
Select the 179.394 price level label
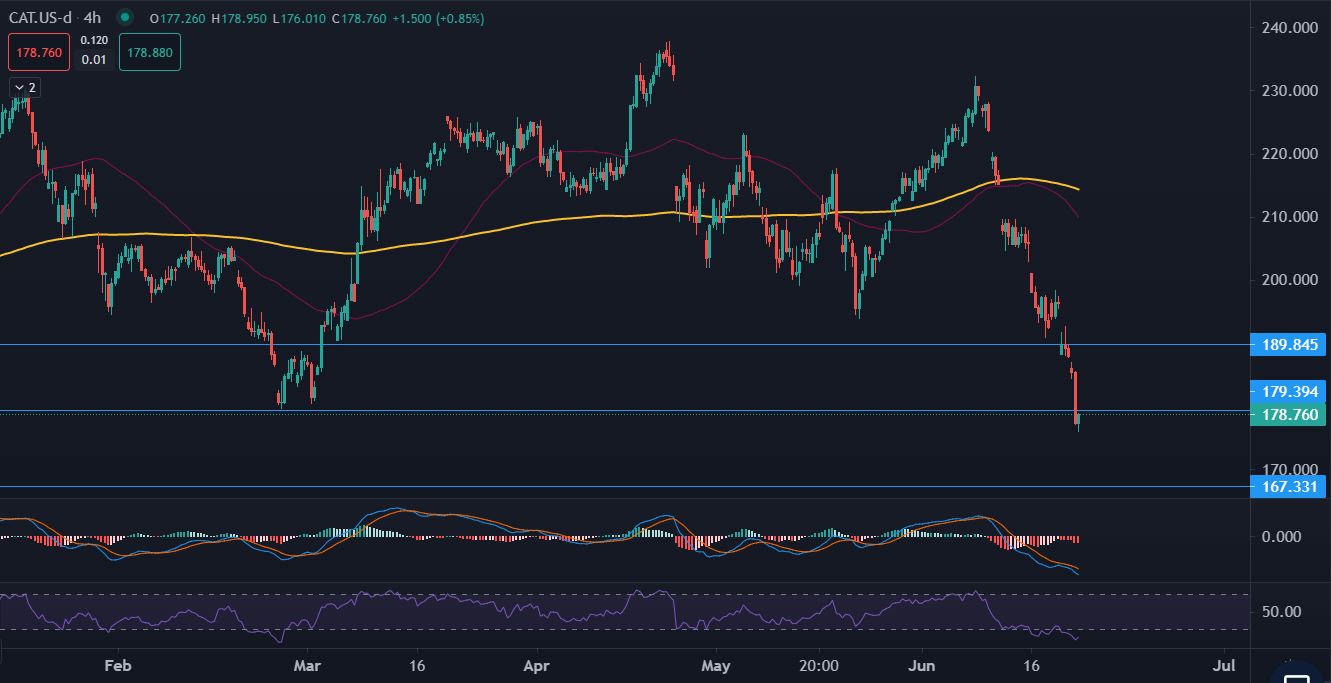click(x=1289, y=391)
